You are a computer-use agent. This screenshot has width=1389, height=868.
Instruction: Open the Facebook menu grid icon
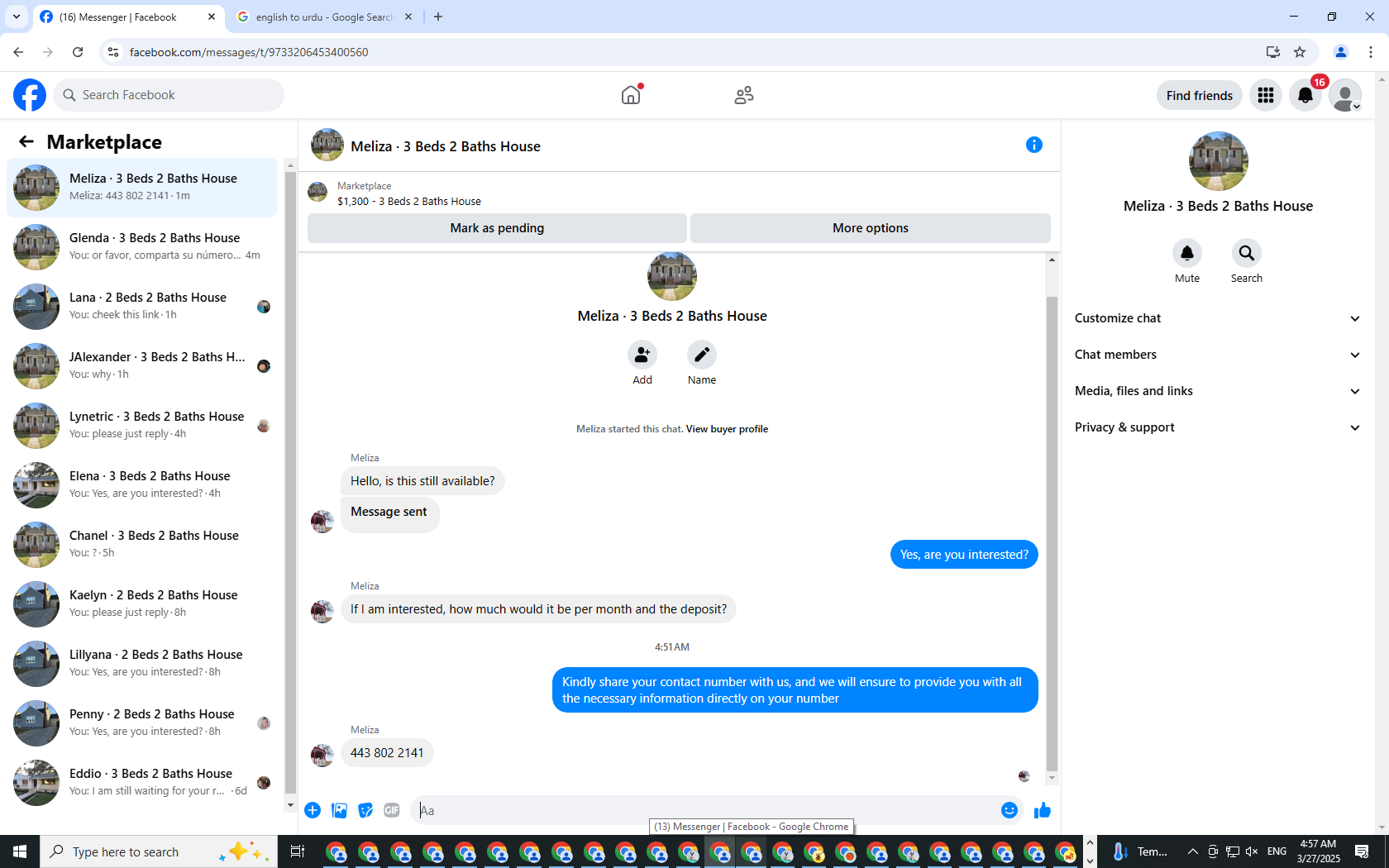click(1266, 95)
